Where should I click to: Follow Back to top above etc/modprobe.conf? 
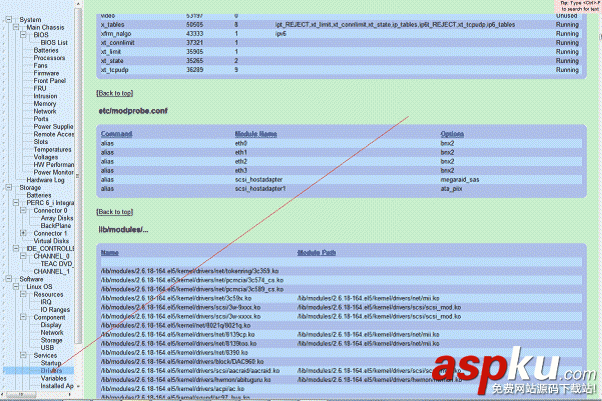pos(115,93)
